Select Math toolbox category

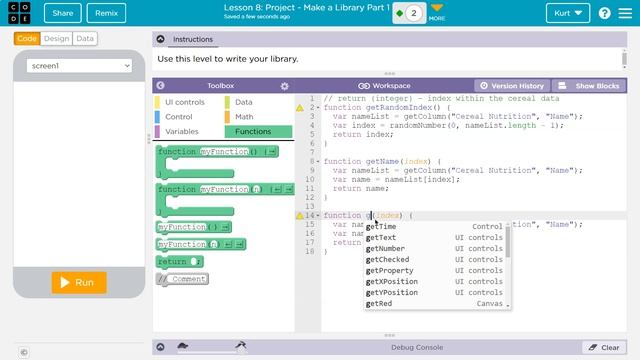(258, 117)
